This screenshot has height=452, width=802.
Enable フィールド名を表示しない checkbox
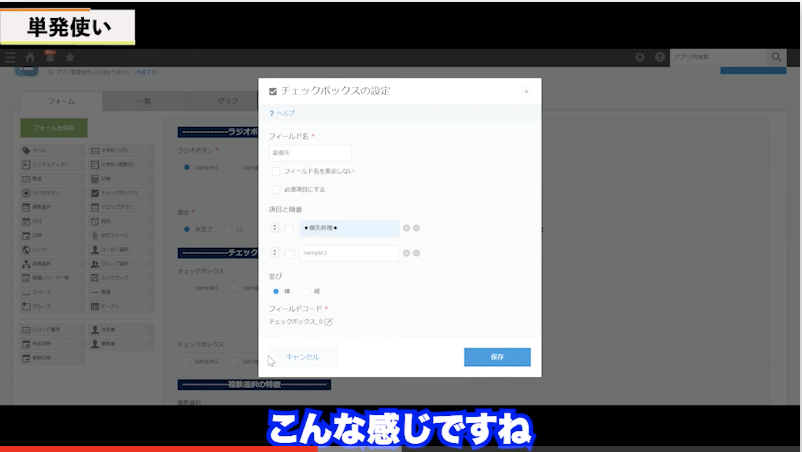coord(276,171)
